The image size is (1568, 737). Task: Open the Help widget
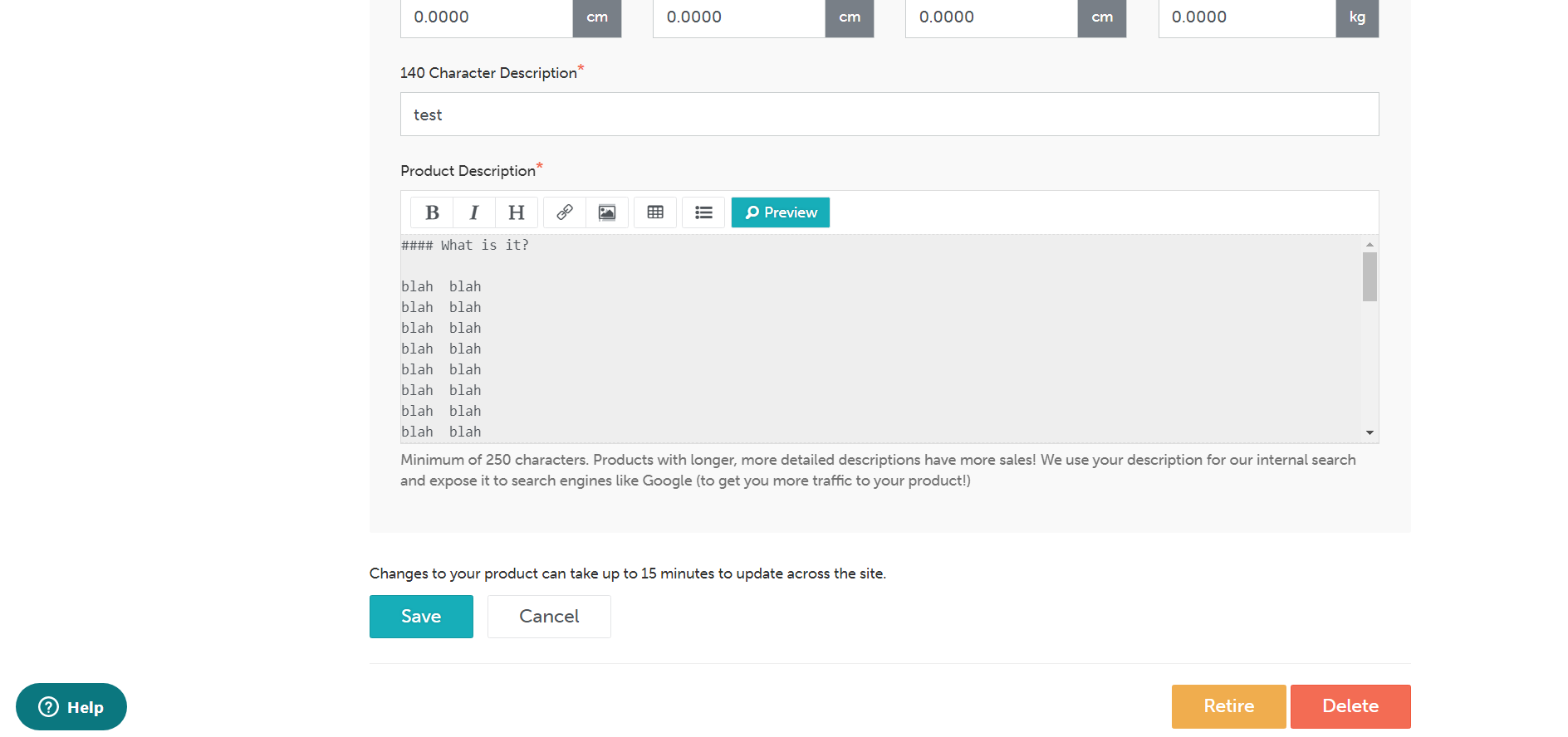71,707
